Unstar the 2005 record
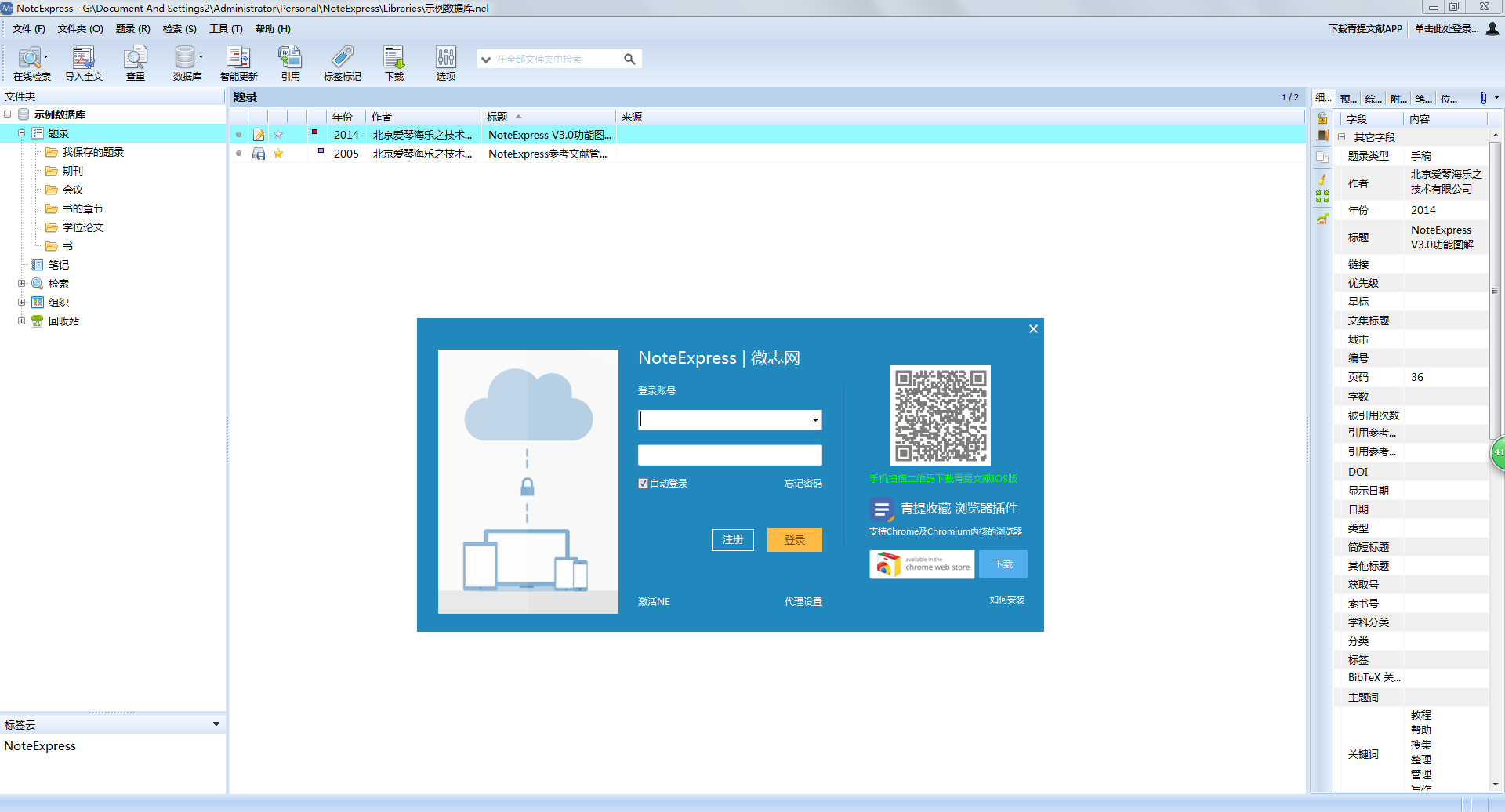This screenshot has height=812, width=1505. [278, 154]
